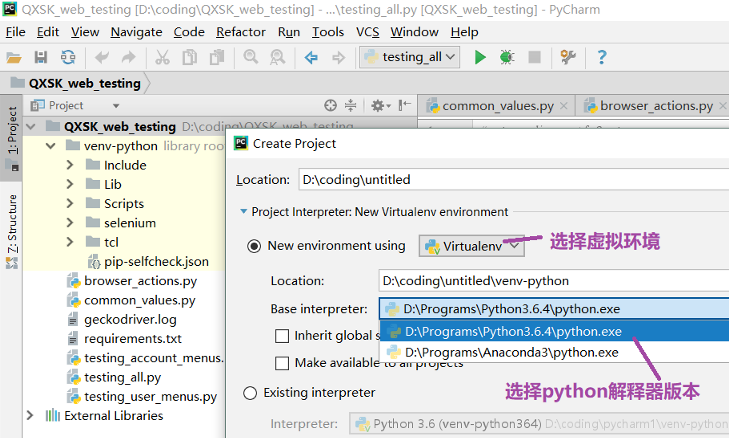Open settings via the wrench icon
729x438 pixels.
568,58
